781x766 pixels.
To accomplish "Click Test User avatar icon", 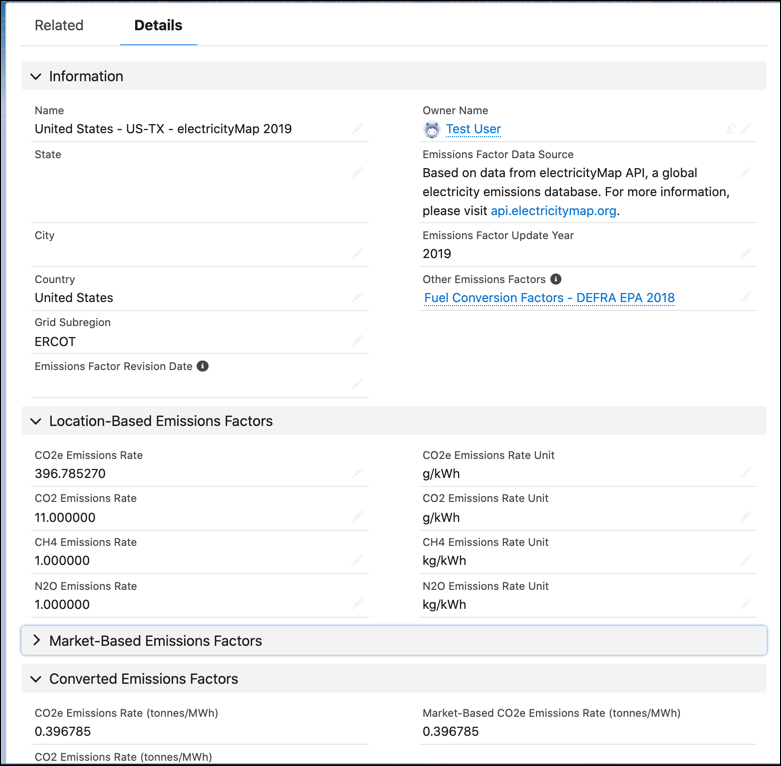I will 432,129.
